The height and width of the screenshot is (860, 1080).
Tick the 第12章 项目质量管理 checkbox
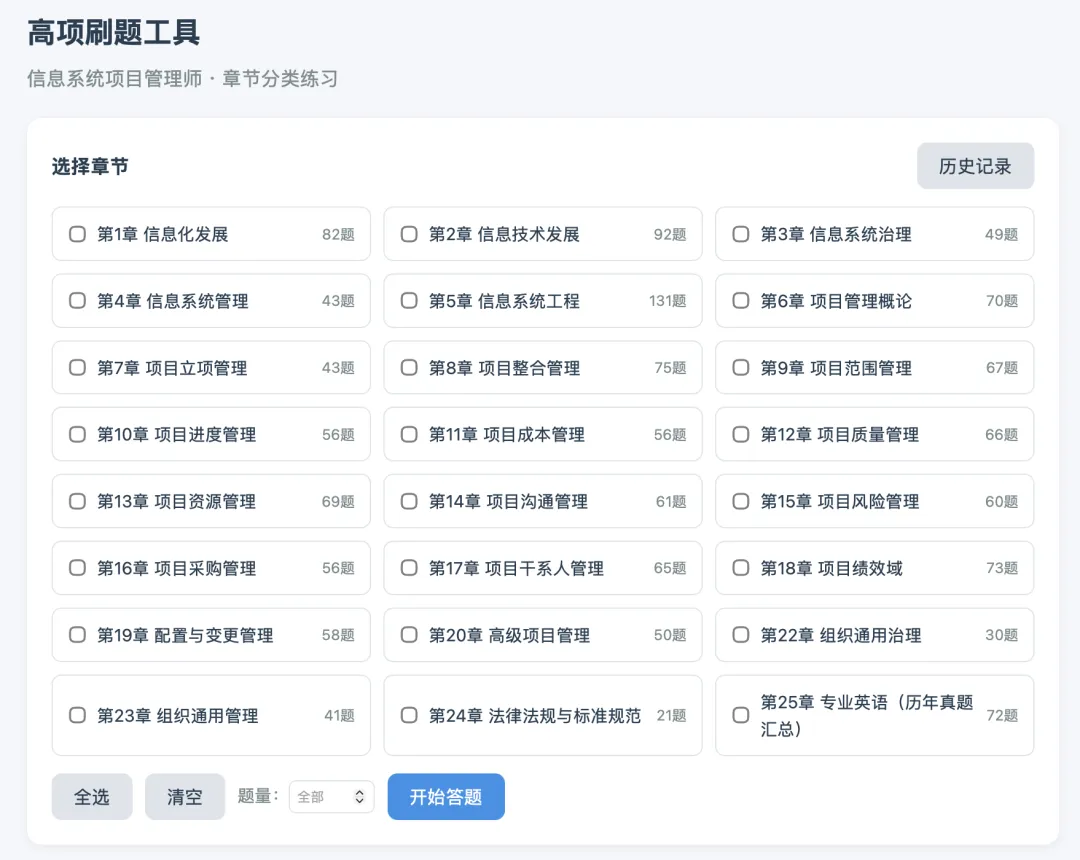click(740, 434)
